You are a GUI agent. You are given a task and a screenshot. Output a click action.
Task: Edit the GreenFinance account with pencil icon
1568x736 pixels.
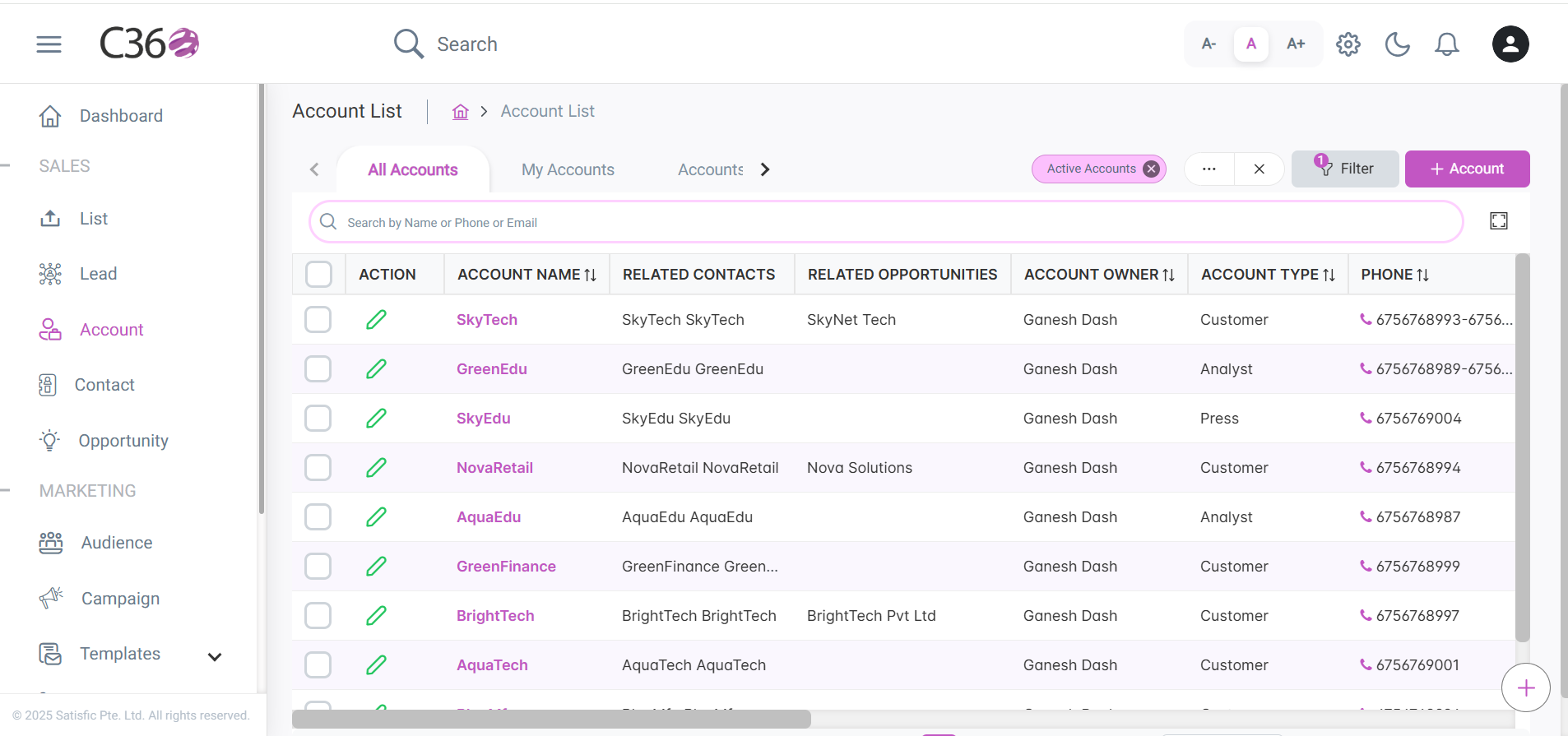(376, 566)
